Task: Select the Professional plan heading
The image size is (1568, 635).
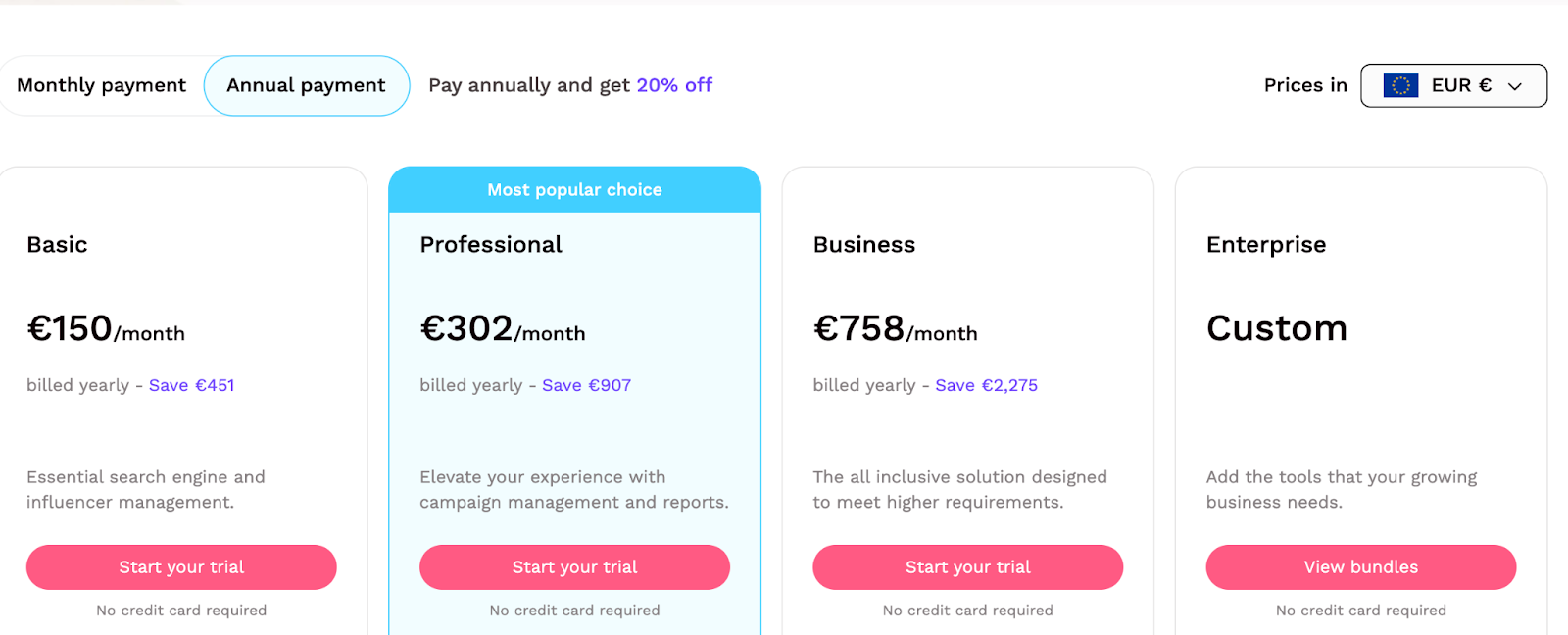Action: coord(491,244)
